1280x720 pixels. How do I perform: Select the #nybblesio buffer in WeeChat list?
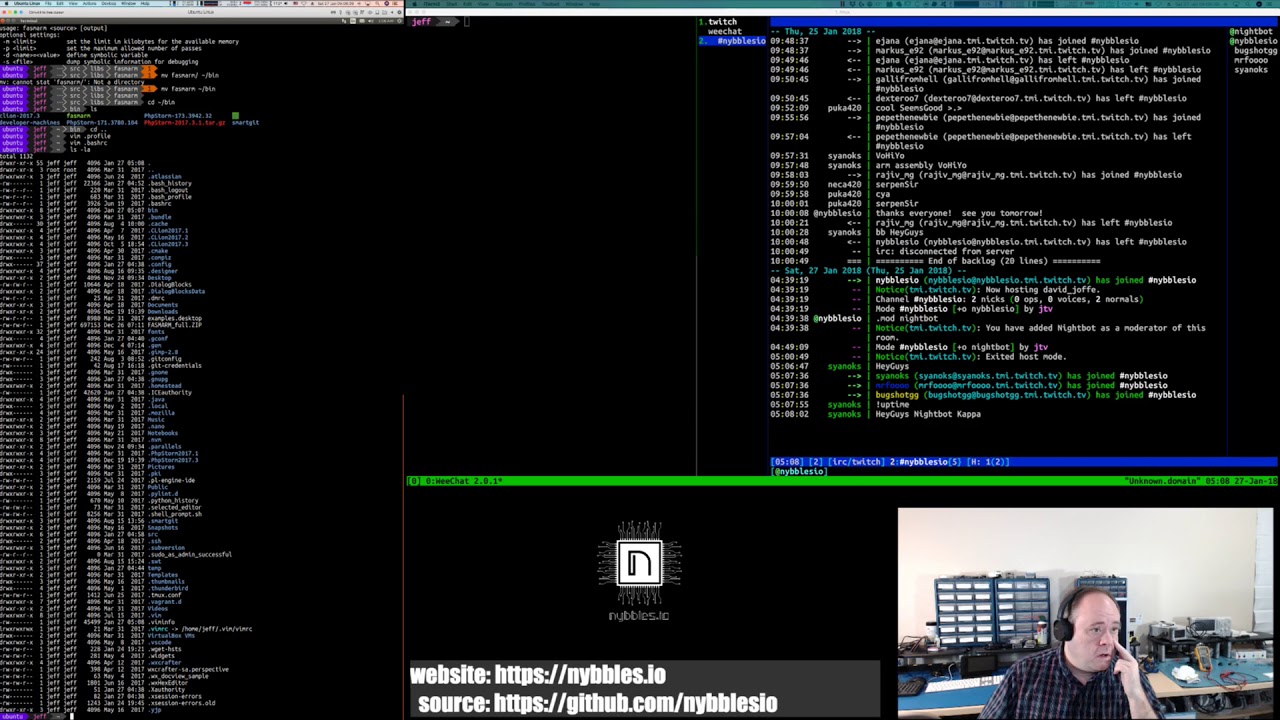[733, 41]
